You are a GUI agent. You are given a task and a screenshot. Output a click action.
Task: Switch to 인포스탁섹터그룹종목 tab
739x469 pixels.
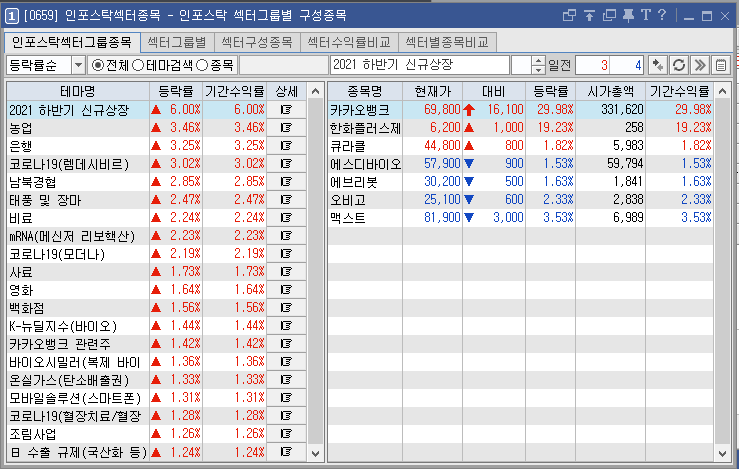pos(72,42)
